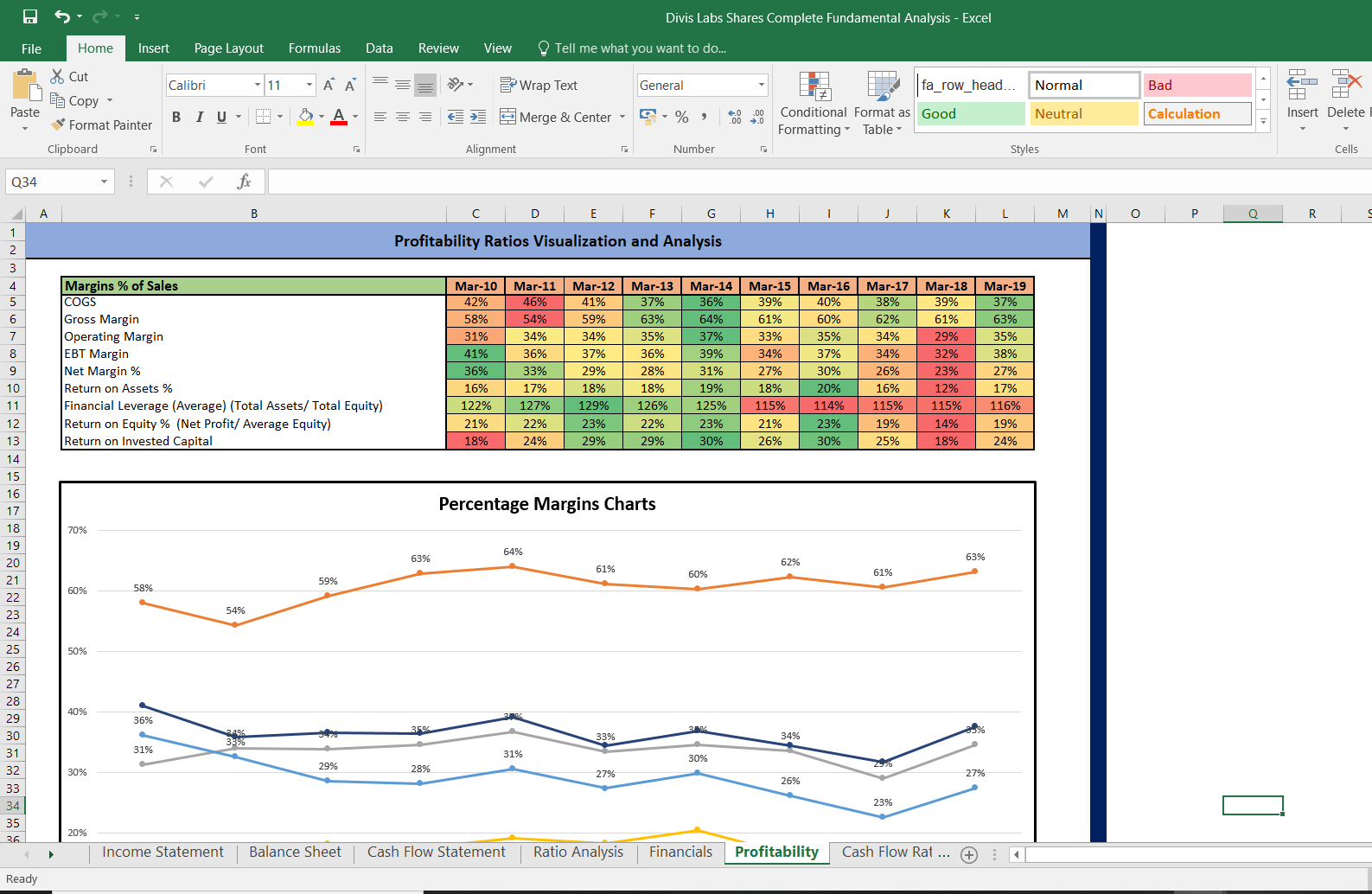Apply cell borders icon
This screenshot has height=894, width=1372.
(x=264, y=116)
